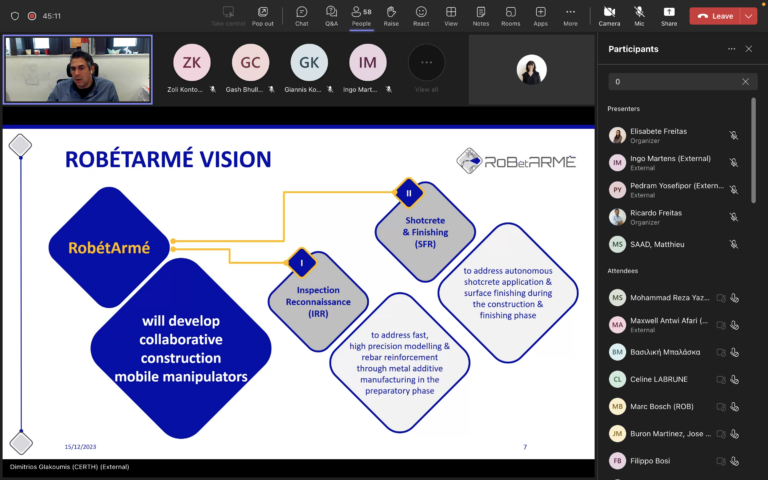
Task: Select the ZK Zoli Konto participant tile
Action: [192, 69]
